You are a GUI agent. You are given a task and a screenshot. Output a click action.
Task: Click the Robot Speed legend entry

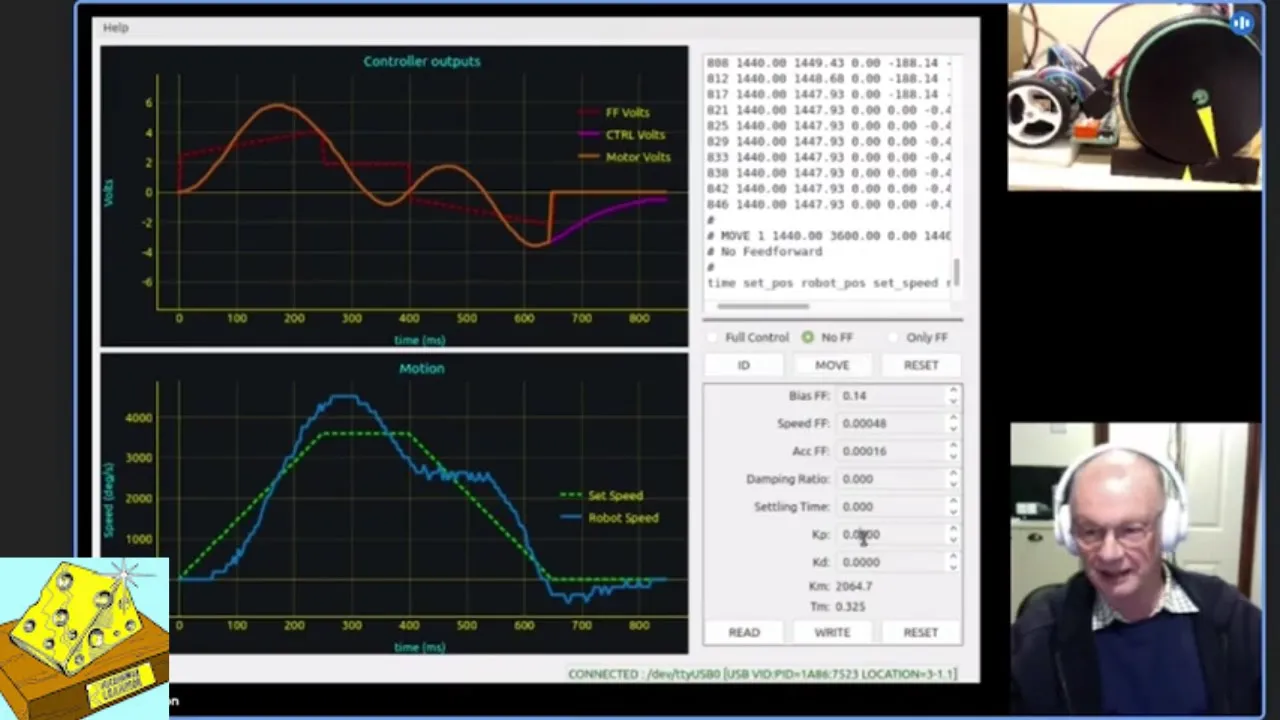(x=609, y=518)
